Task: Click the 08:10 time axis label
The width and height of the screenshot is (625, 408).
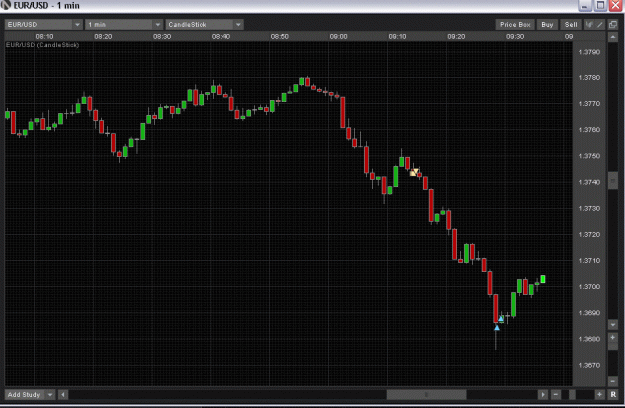Action: [44, 36]
